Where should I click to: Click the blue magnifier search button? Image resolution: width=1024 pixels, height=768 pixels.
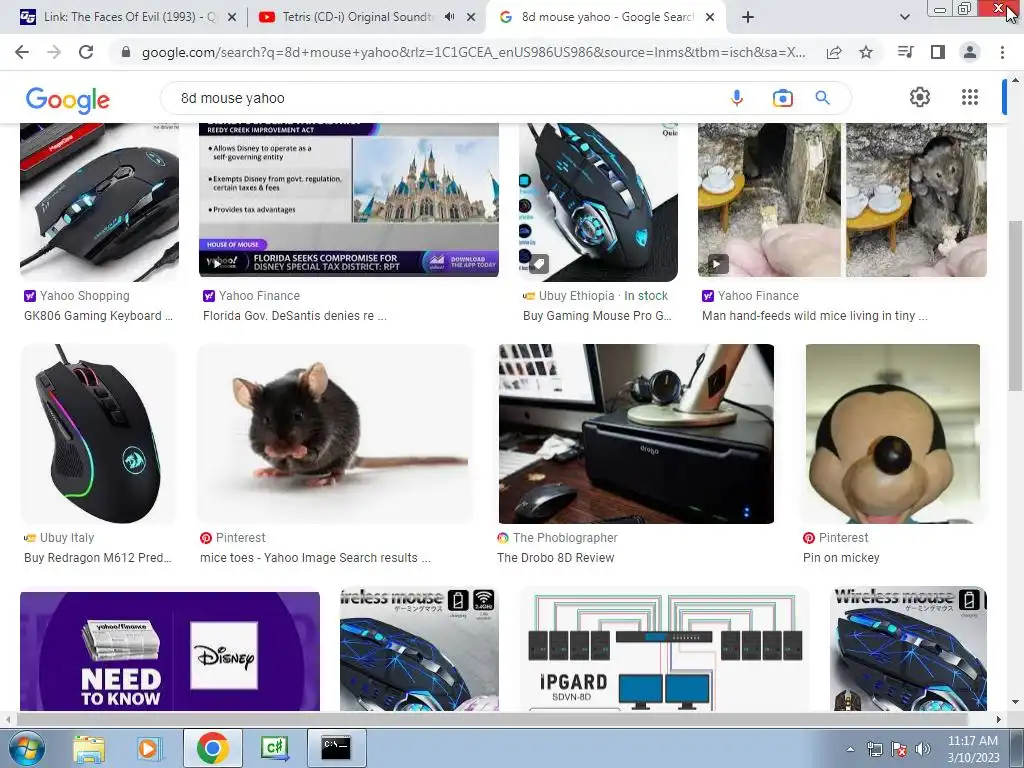[x=823, y=98]
